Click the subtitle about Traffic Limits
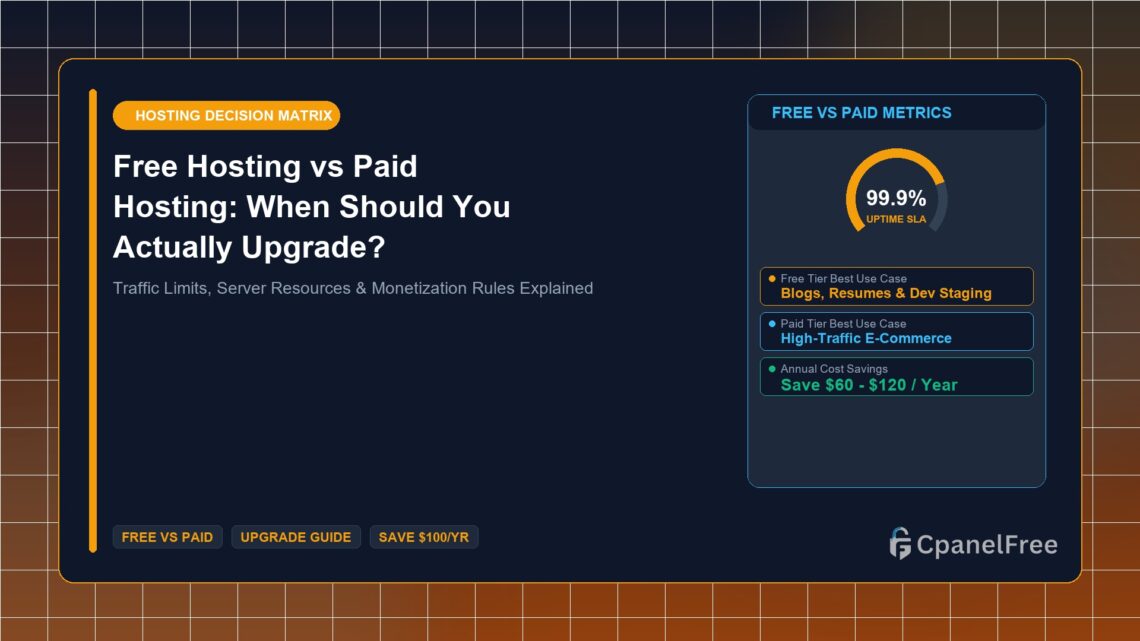This screenshot has height=641, width=1140. [353, 289]
